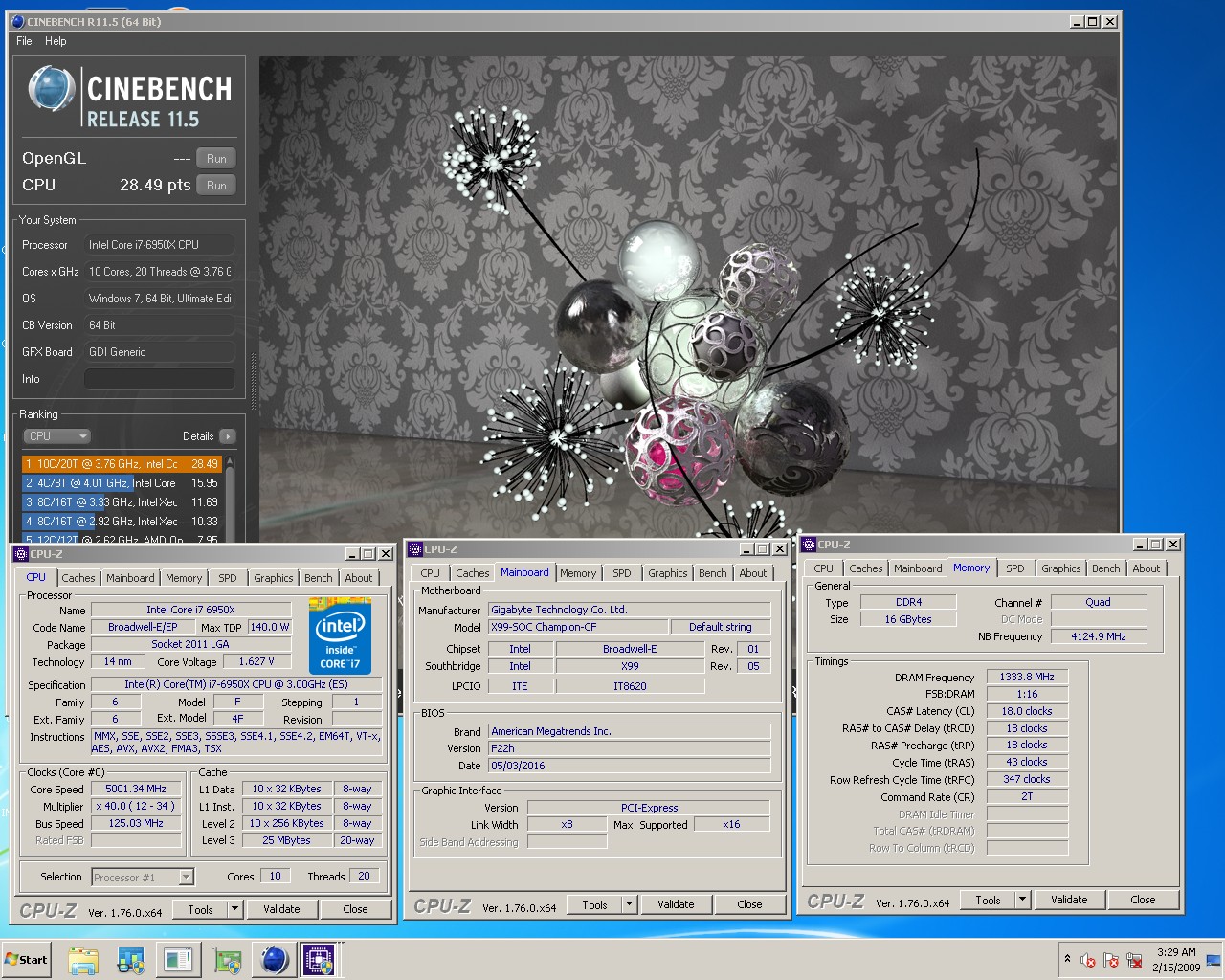Click Close button in CPU-Z CPU window
Screen dimensions: 1225x980
pyautogui.click(x=355, y=910)
